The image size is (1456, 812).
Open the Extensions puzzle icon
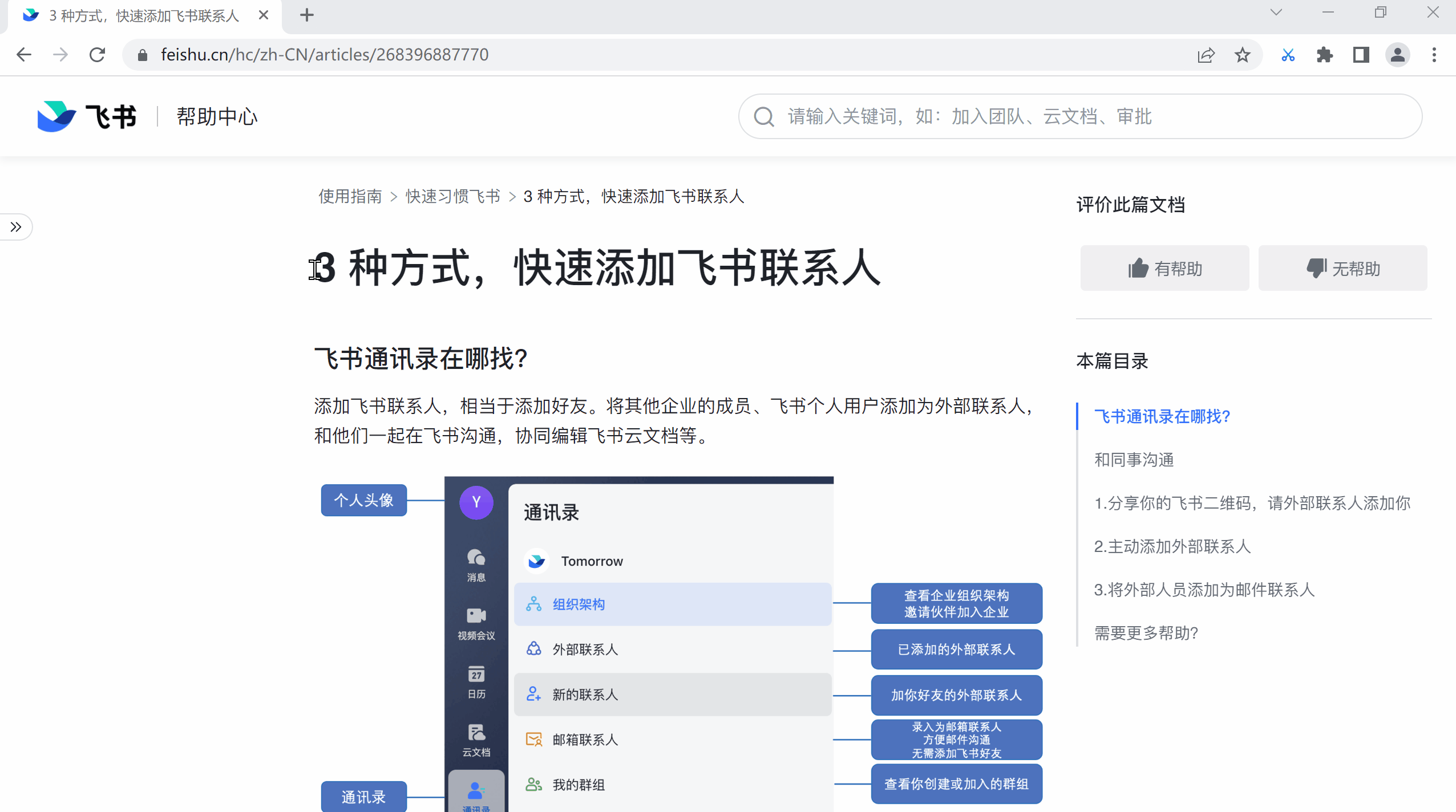coord(1324,55)
